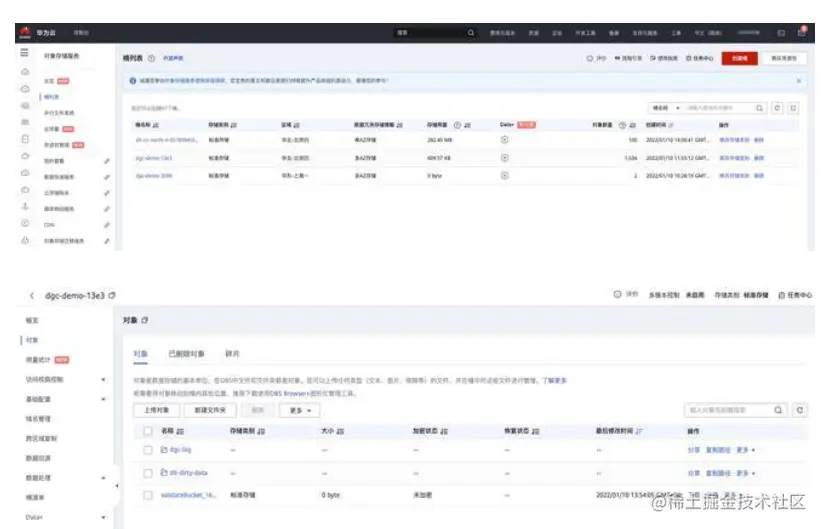Click the Huawei Cloud logo

25,33
